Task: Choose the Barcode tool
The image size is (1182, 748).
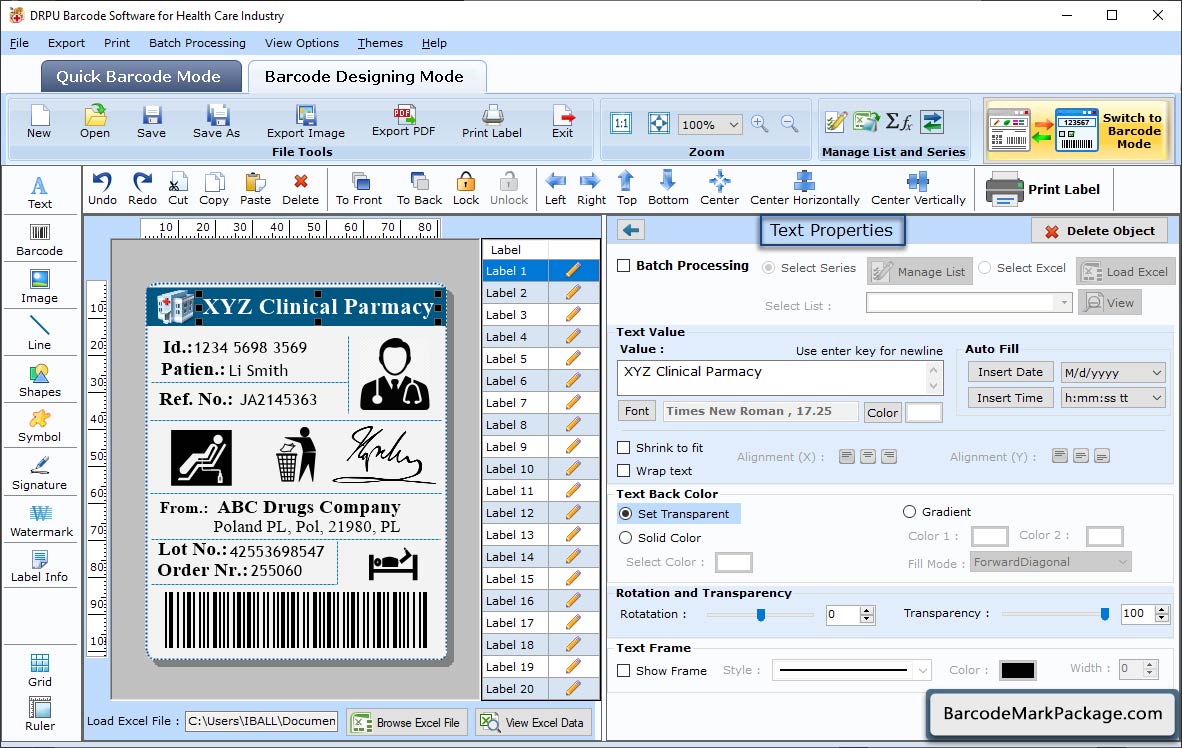Action: (40, 240)
